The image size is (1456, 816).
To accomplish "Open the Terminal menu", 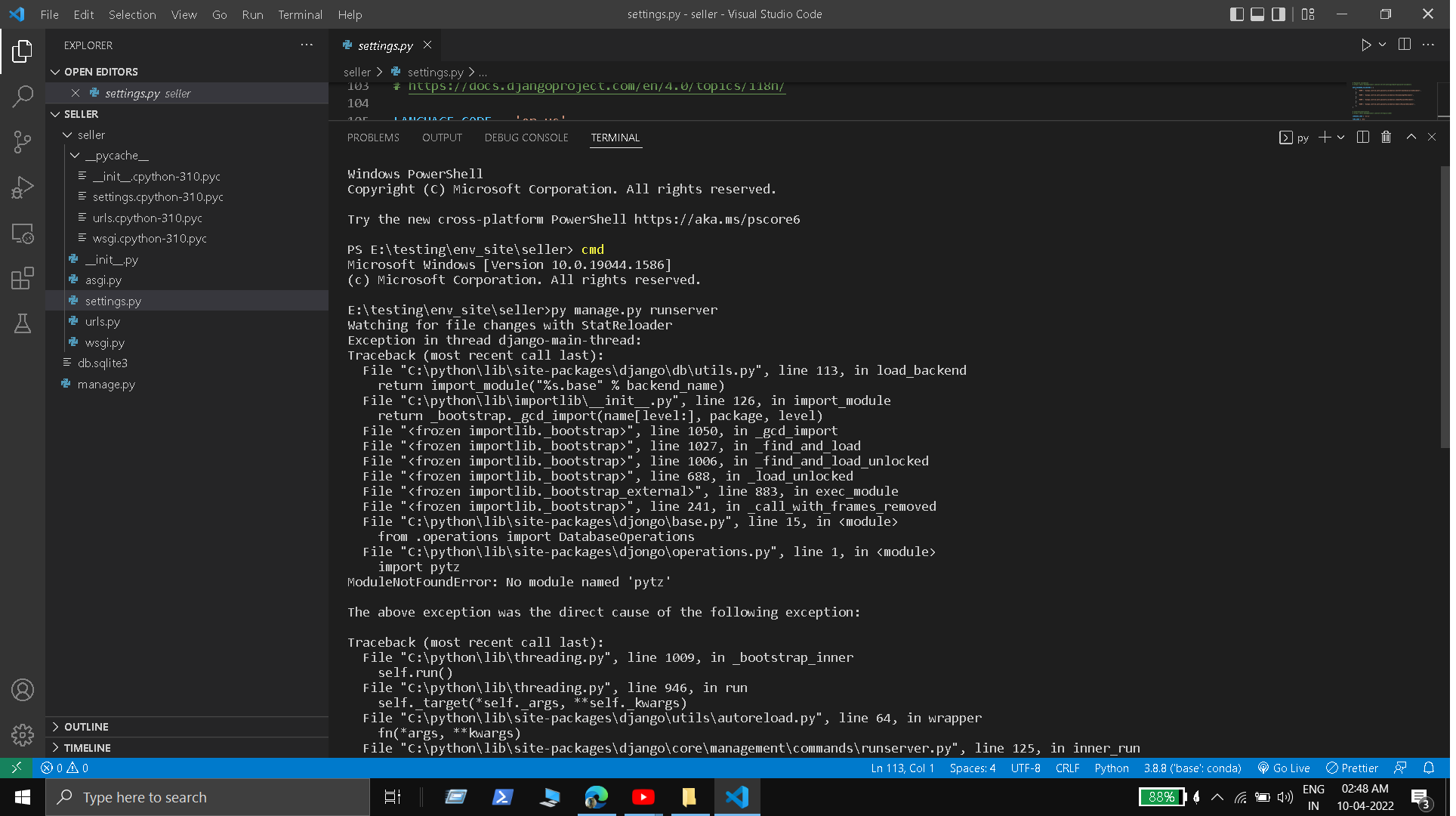I will point(300,14).
